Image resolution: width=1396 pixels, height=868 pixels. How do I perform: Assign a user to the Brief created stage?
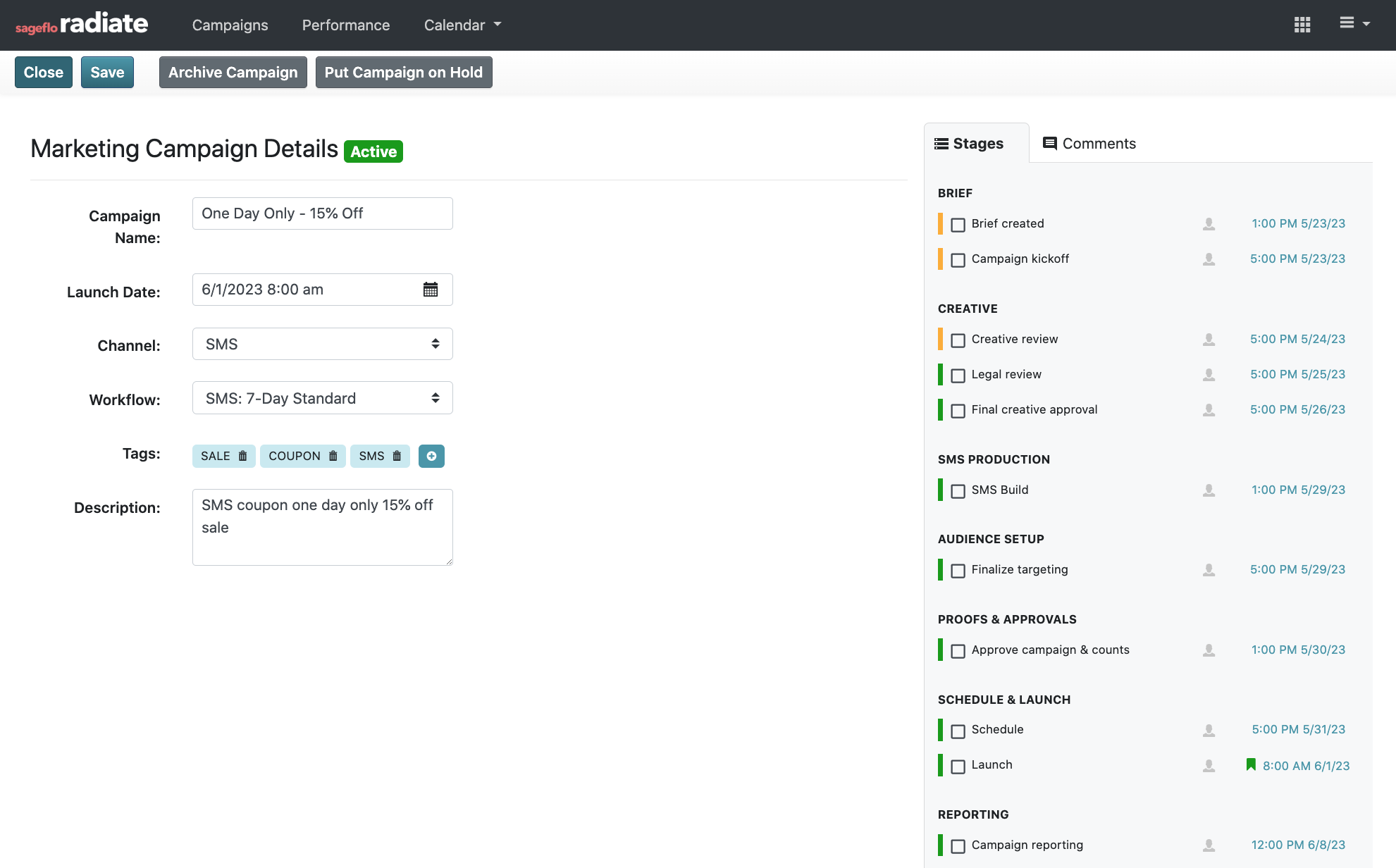coord(1208,225)
